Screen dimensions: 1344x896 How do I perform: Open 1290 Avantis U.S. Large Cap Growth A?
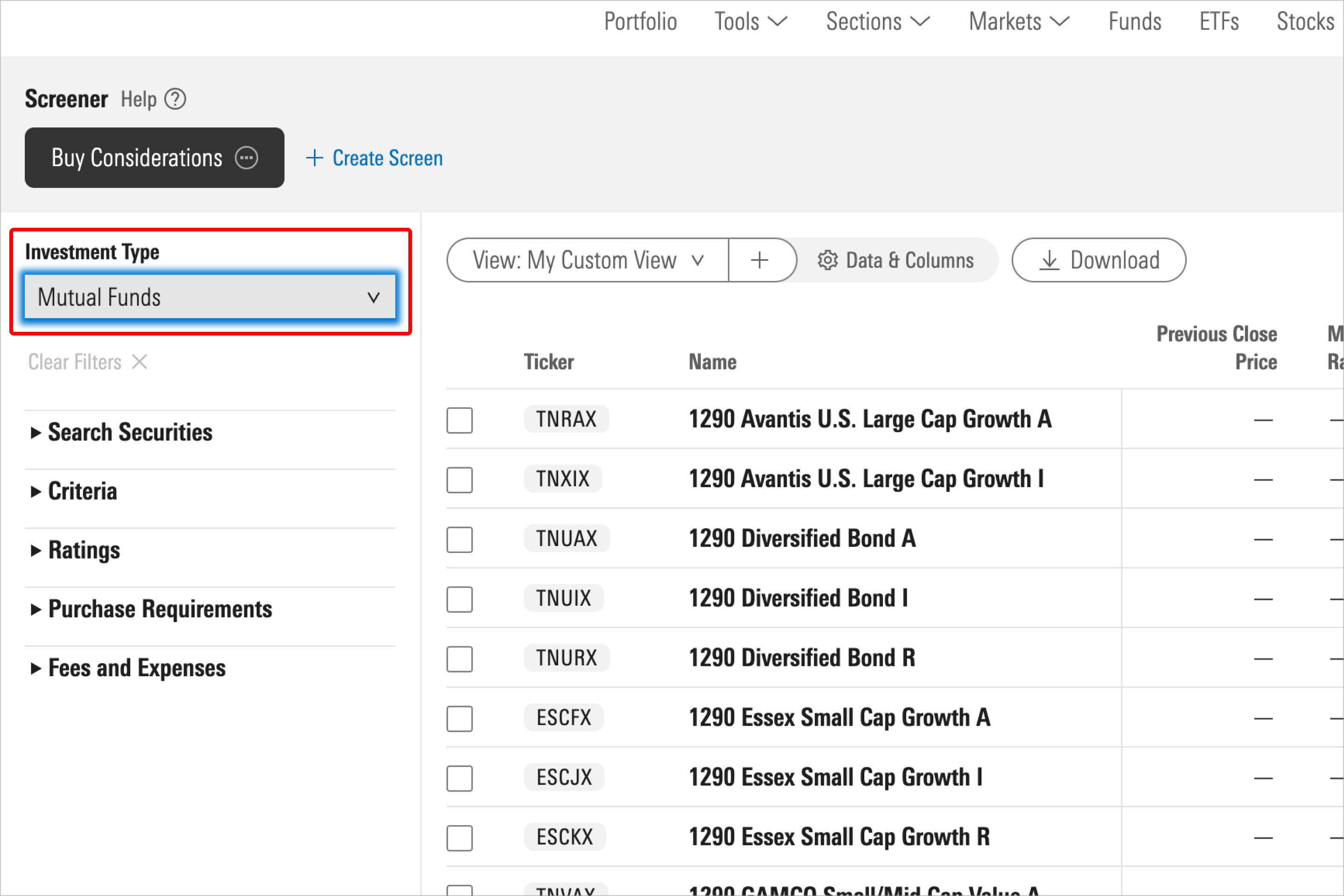coord(870,420)
